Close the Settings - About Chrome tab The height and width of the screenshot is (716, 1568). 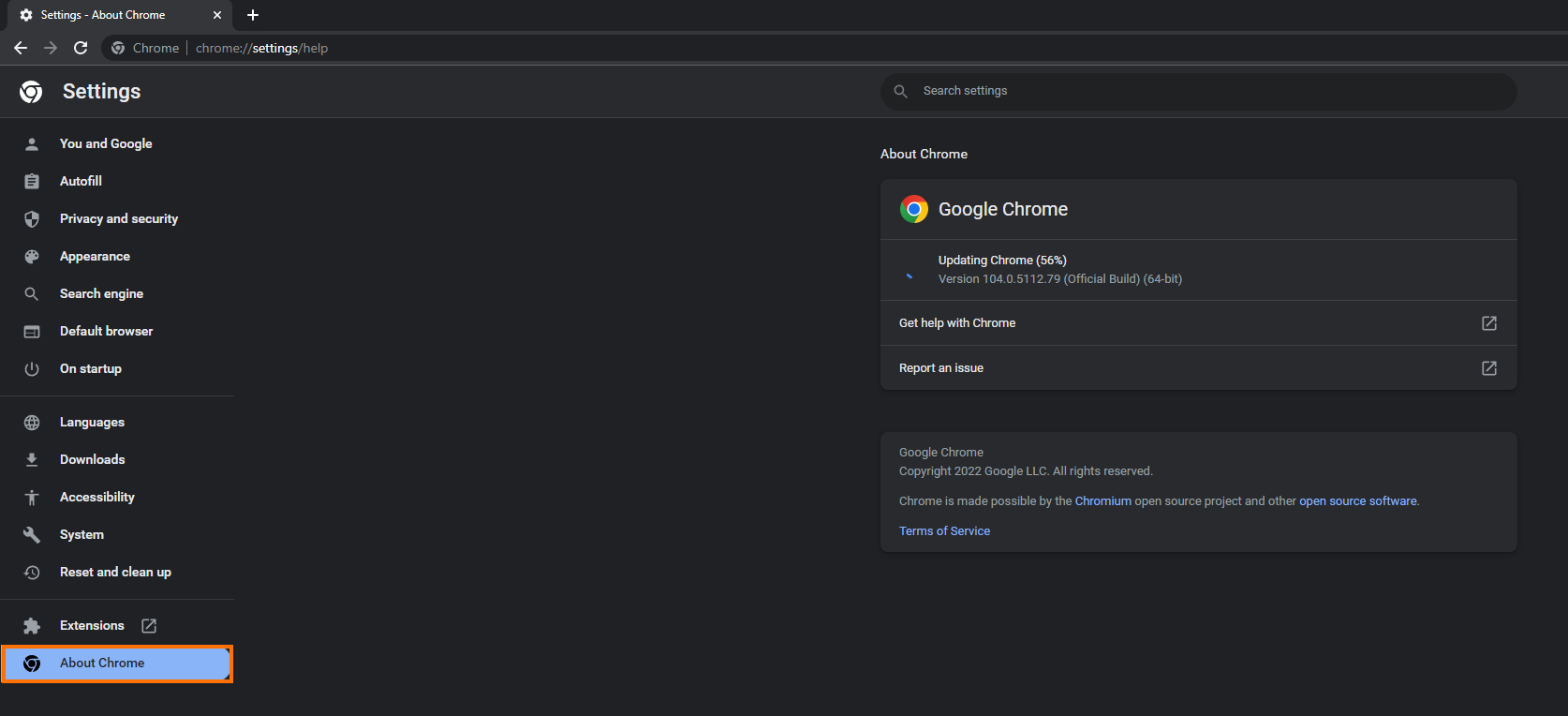(x=217, y=15)
